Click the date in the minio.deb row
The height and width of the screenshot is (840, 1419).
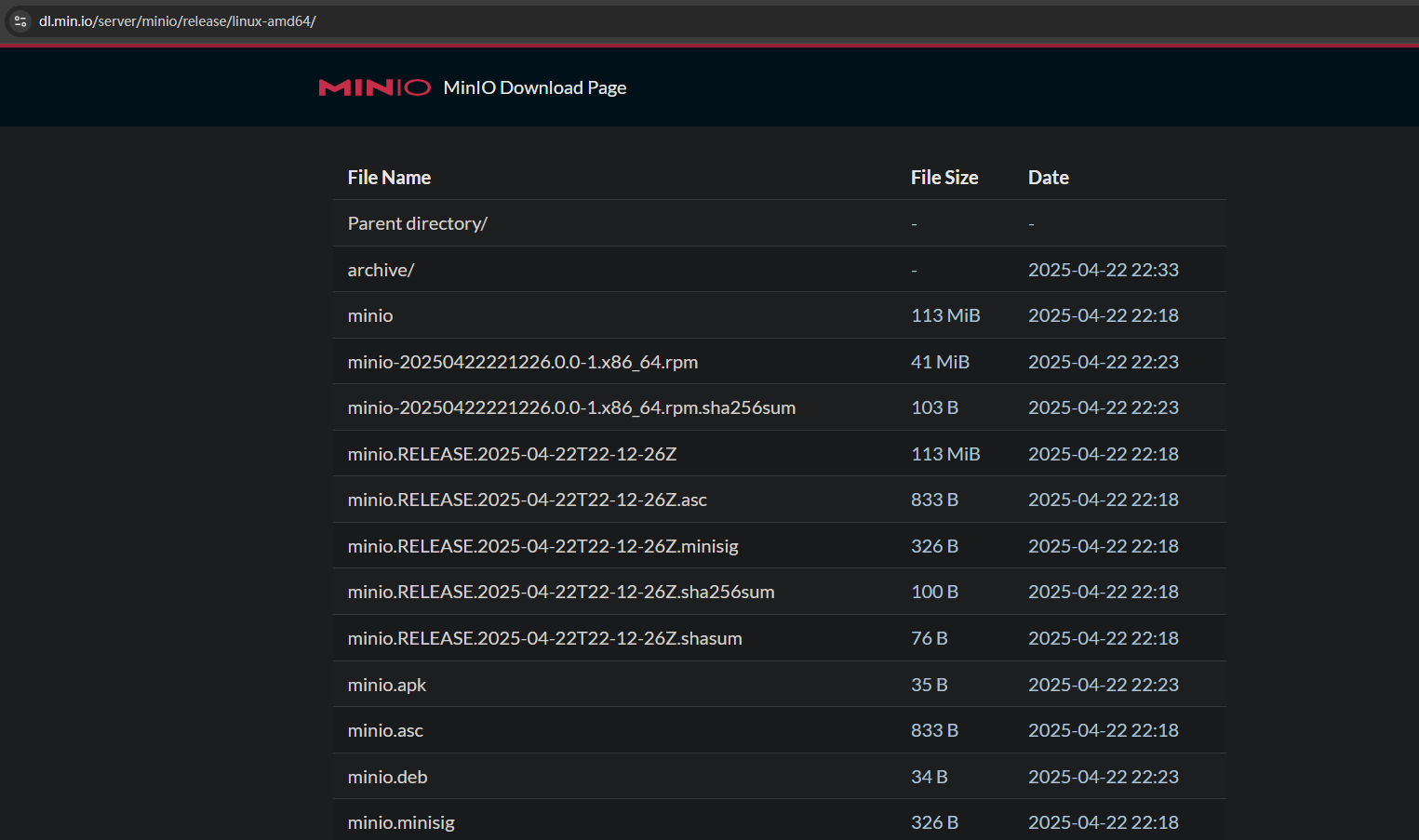click(1104, 777)
